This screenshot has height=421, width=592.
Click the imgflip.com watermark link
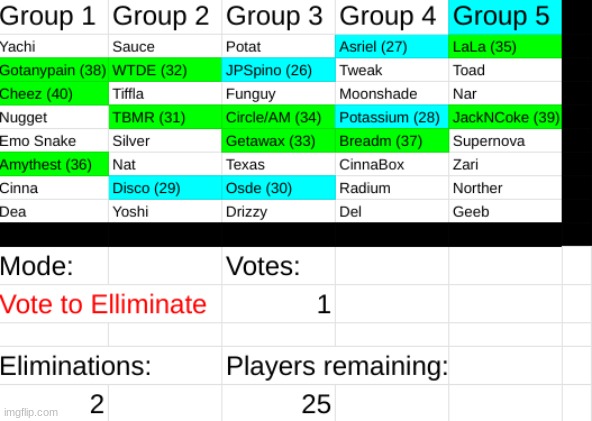(x=31, y=412)
